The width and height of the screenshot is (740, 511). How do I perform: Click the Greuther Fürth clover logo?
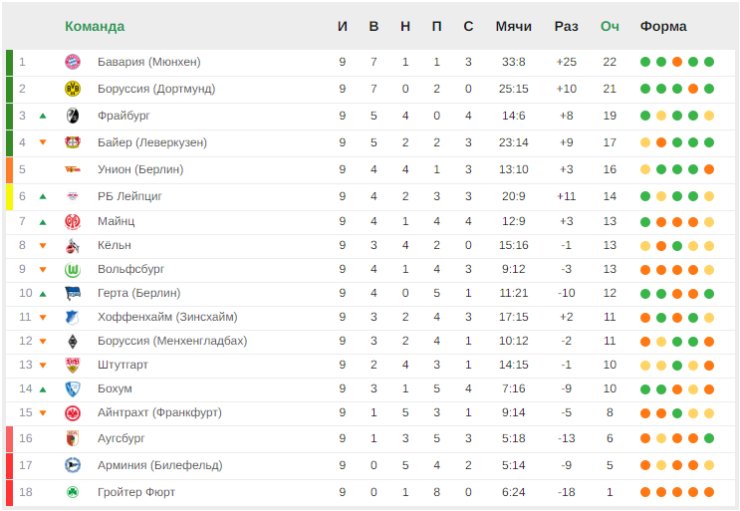[x=73, y=492]
